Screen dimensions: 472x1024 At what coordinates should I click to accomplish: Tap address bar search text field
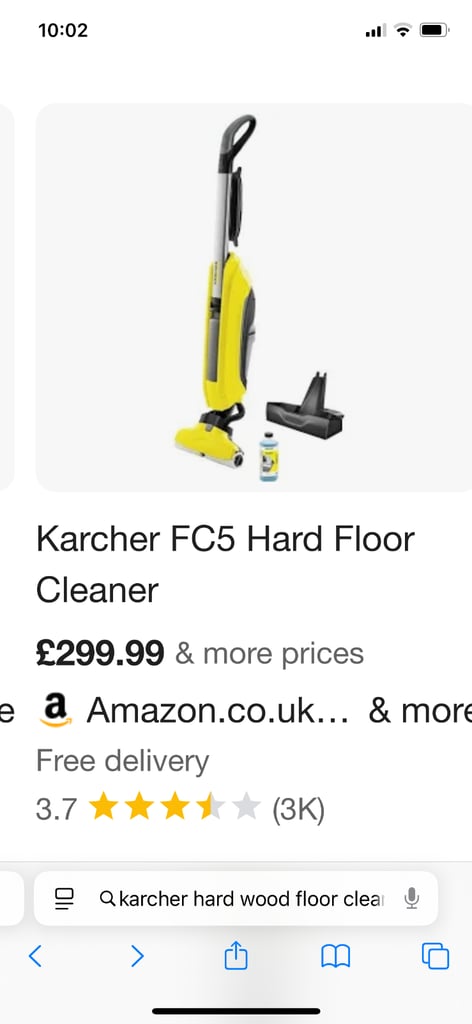point(249,899)
